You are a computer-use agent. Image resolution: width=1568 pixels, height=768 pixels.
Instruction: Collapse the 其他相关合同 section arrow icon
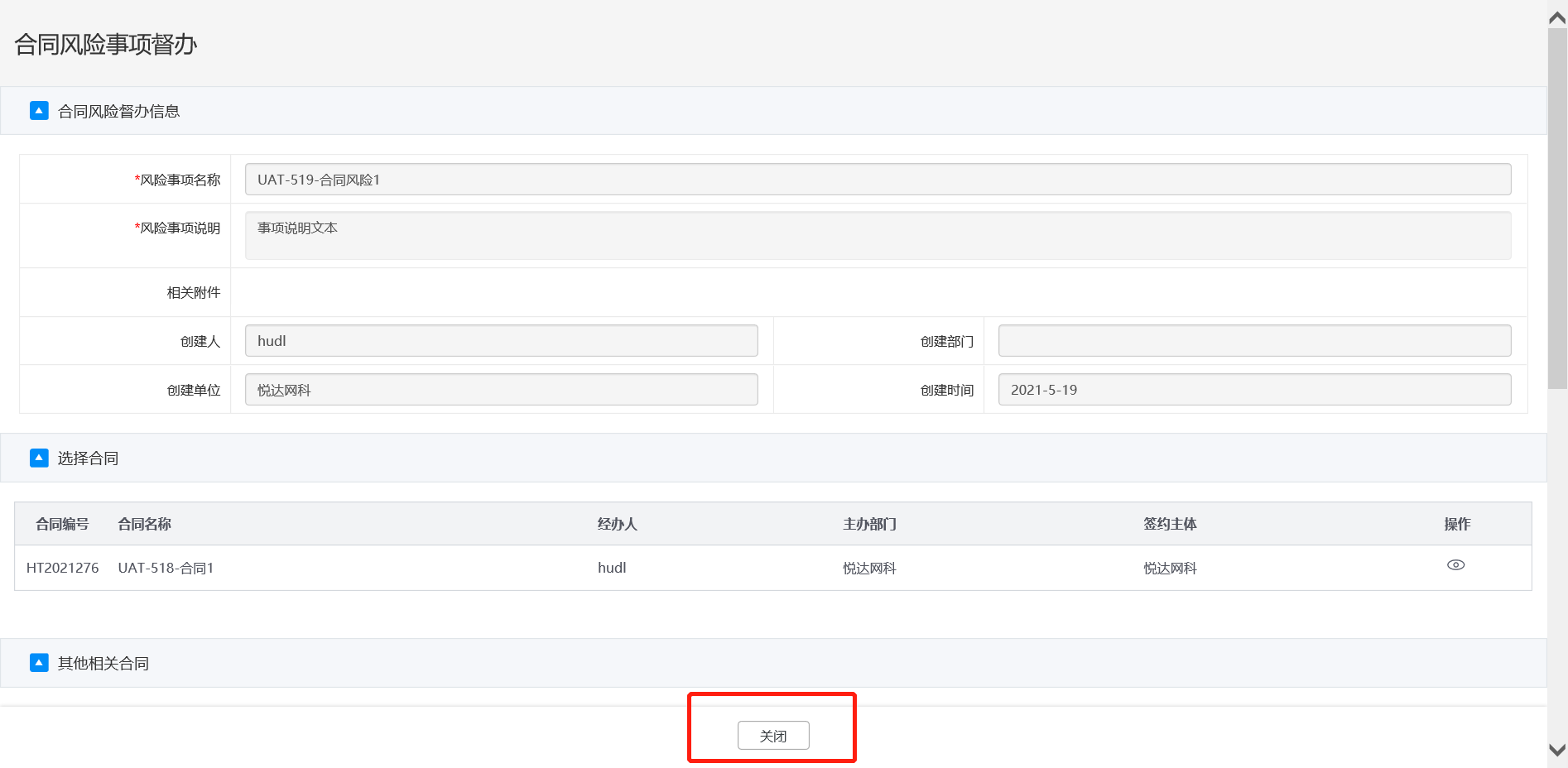39,663
